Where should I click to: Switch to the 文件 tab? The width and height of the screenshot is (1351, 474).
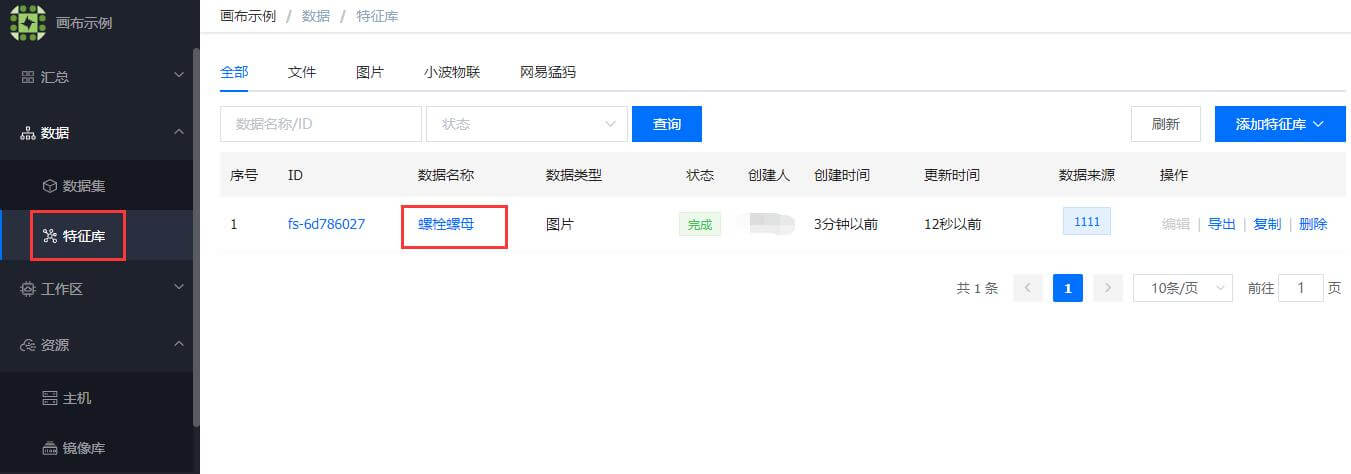pyautogui.click(x=302, y=72)
